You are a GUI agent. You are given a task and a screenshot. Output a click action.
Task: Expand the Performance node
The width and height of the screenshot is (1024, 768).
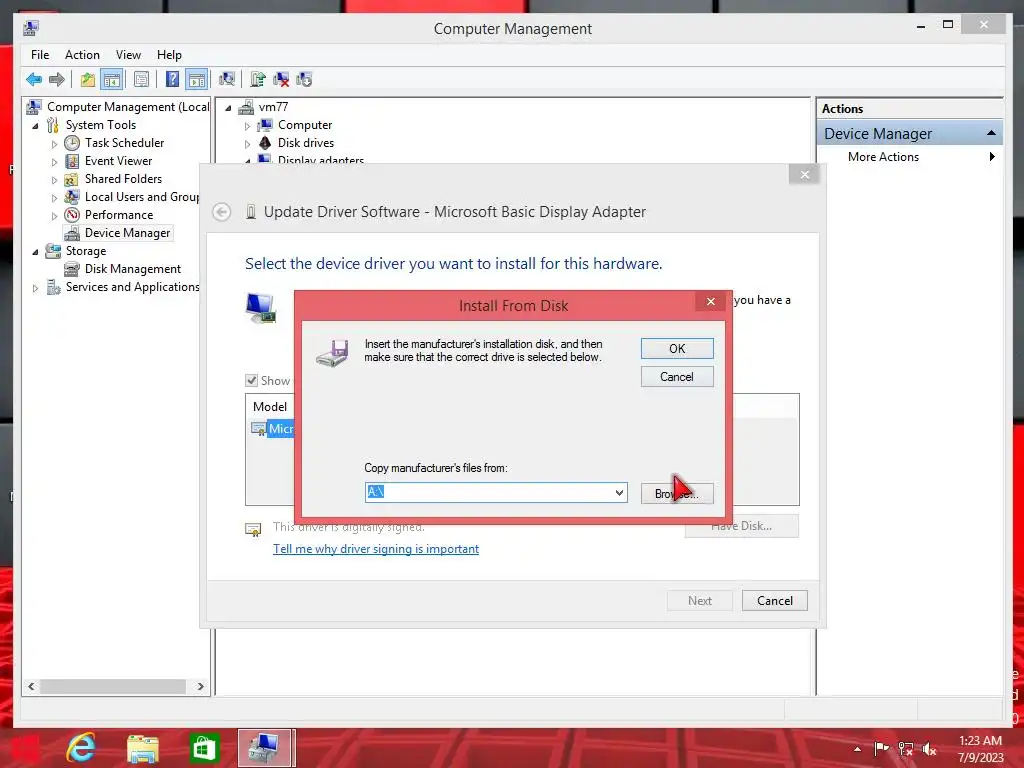pos(54,216)
